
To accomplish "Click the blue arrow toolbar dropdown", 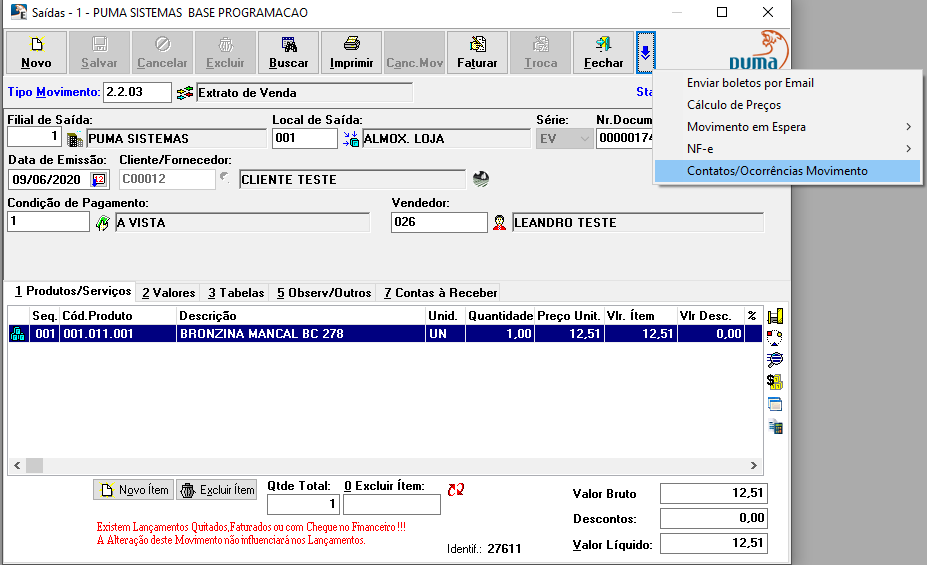I will click(x=646, y=52).
